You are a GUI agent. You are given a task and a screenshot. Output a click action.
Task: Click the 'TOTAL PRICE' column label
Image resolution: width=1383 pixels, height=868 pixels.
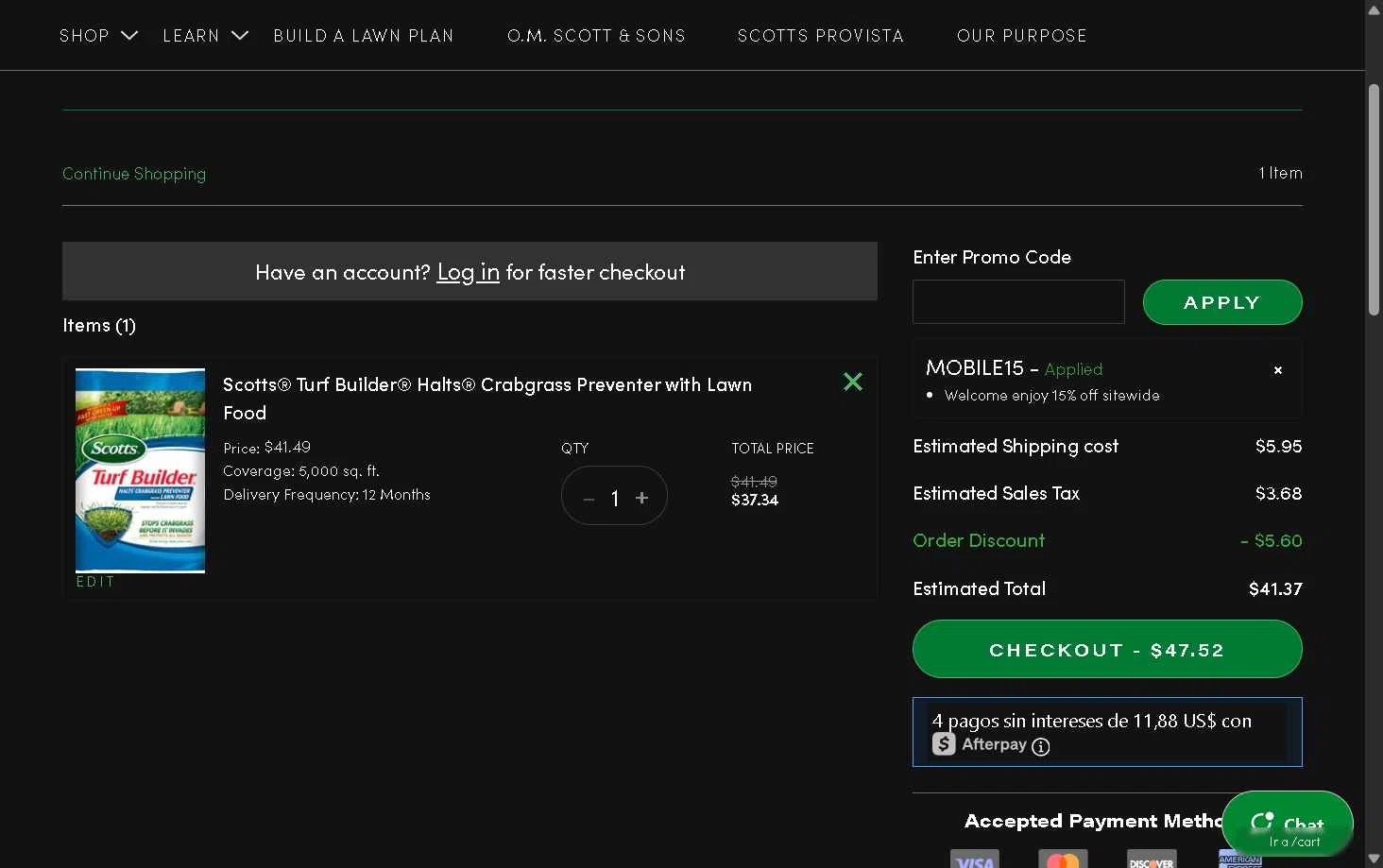[773, 449]
